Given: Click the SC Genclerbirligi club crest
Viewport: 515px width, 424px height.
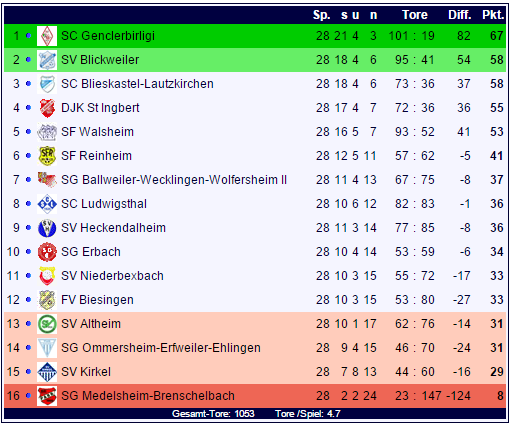Looking at the screenshot, I should tap(47, 36).
